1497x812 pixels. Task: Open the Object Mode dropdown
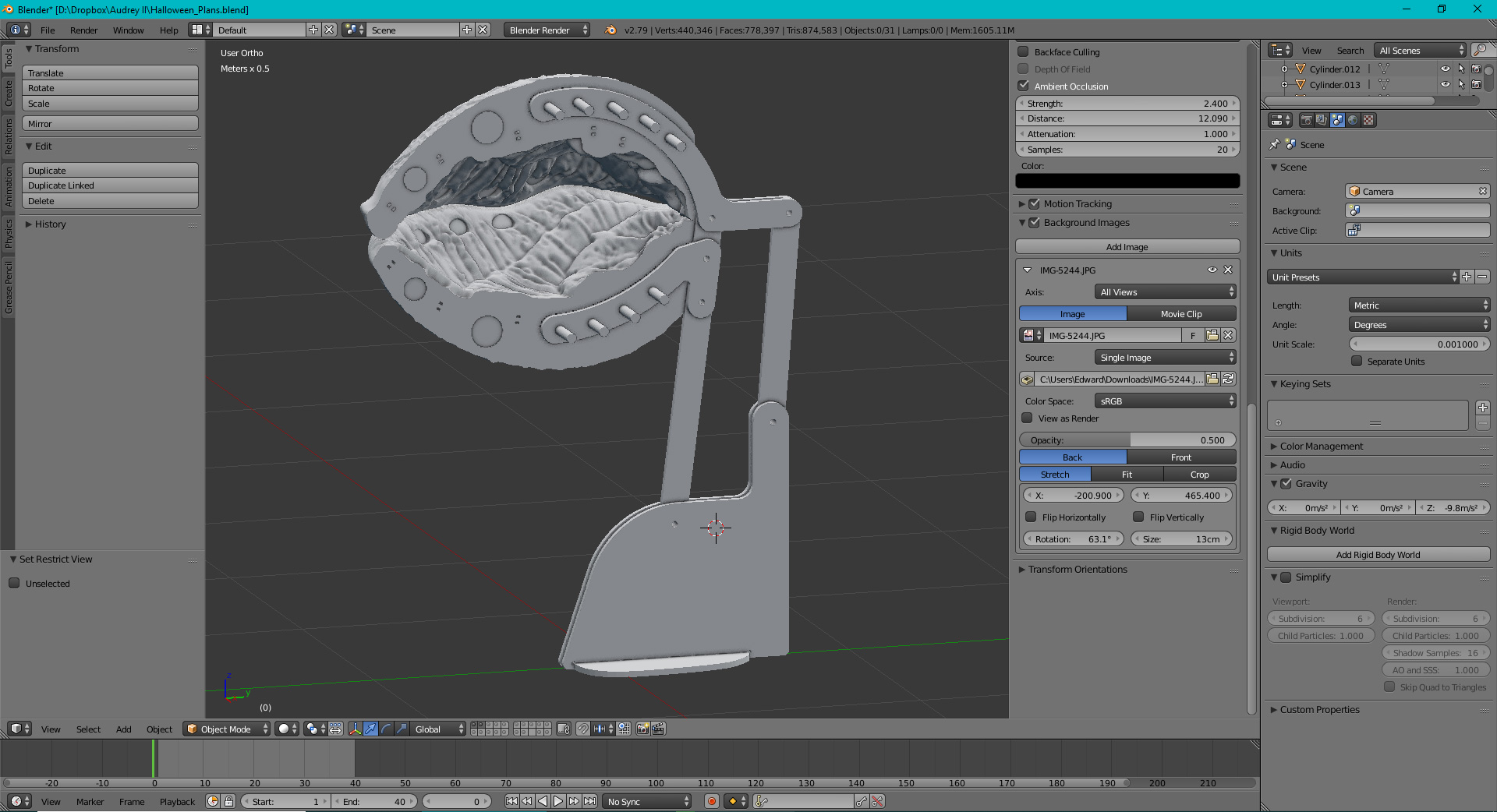tap(227, 729)
